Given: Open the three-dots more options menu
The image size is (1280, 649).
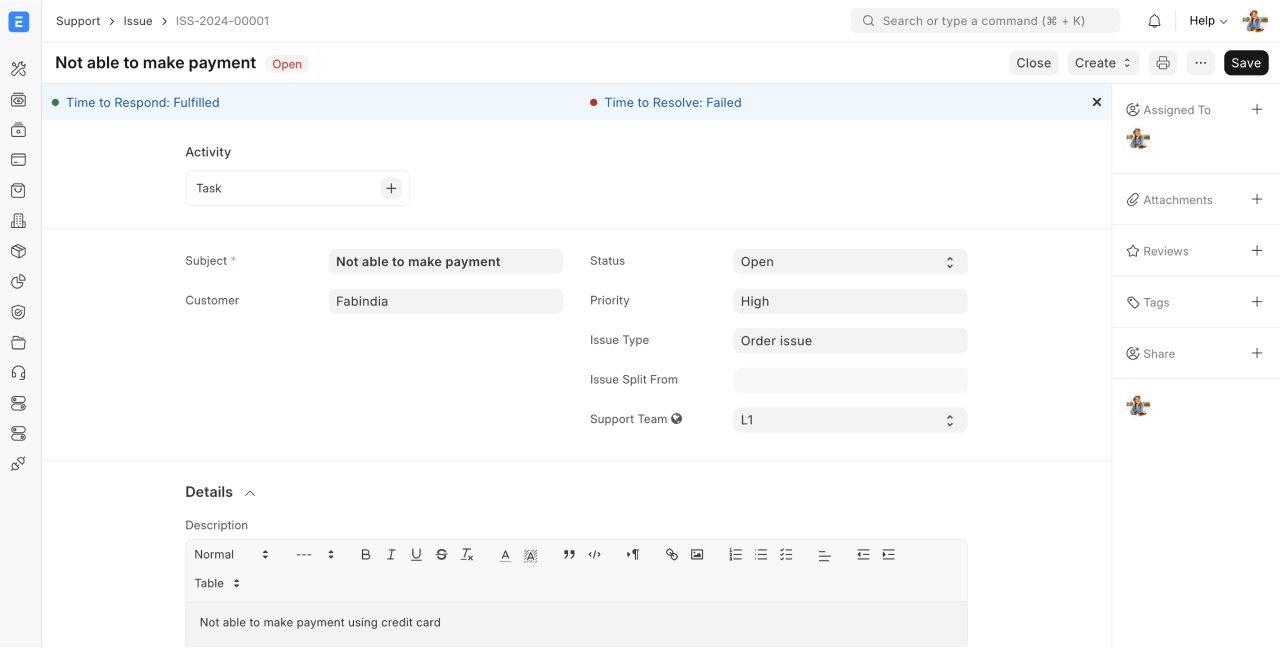Looking at the screenshot, I should click(x=1200, y=63).
